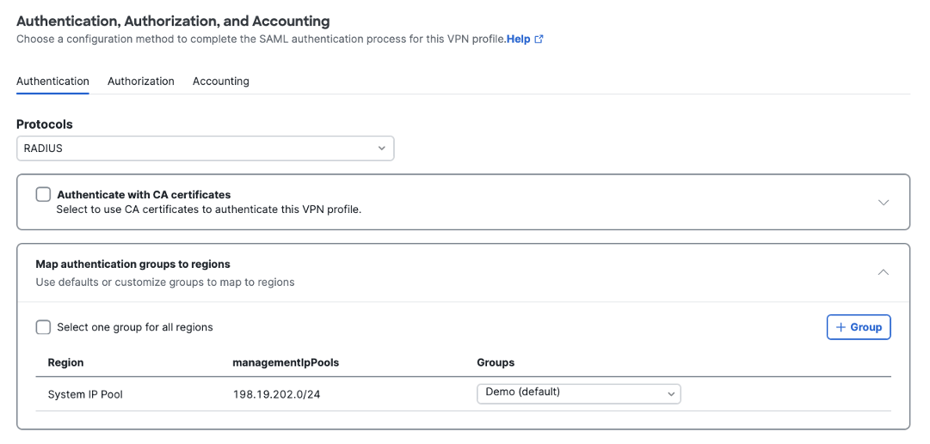This screenshot has height=444, width=930.
Task: Select the System IP Pool row cell
Action: pos(85,394)
